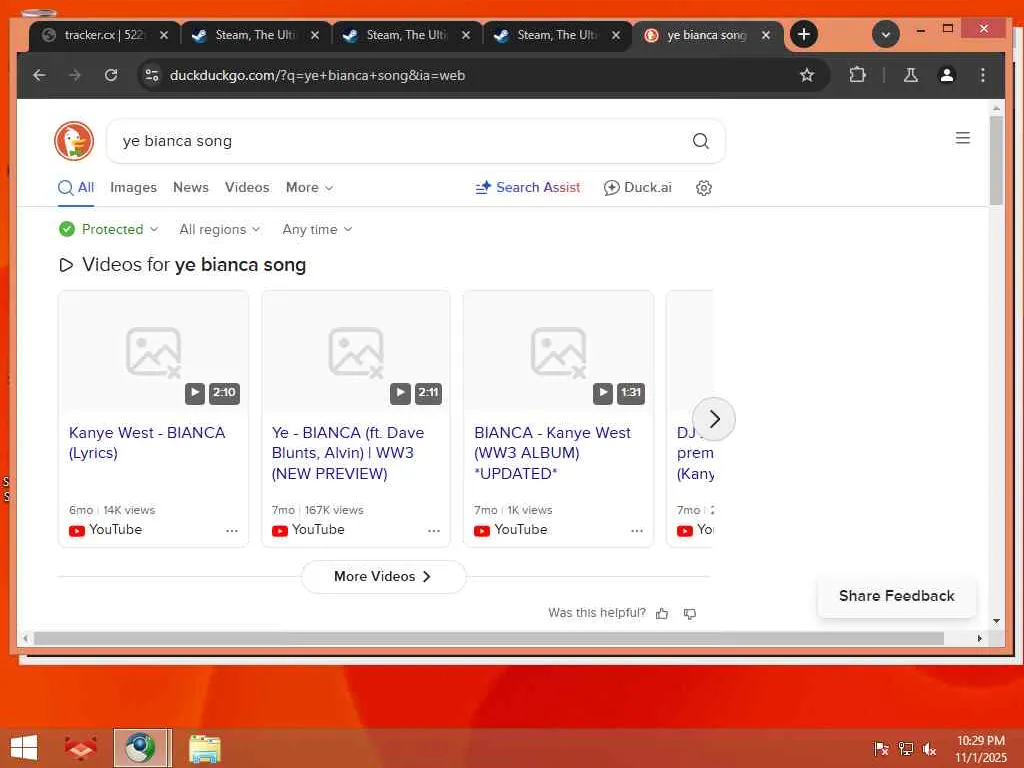
Task: Open Kanye West - BIANCA (Lyrics) link
Action: point(147,443)
